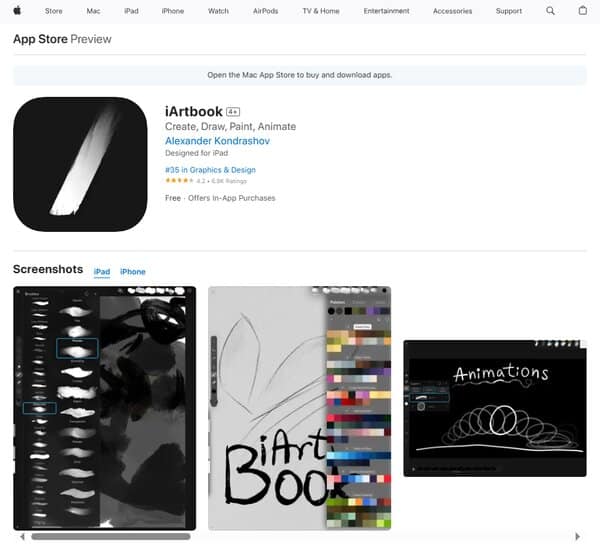
Task: Open the Animations screenshot thumbnail
Action: coord(495,408)
